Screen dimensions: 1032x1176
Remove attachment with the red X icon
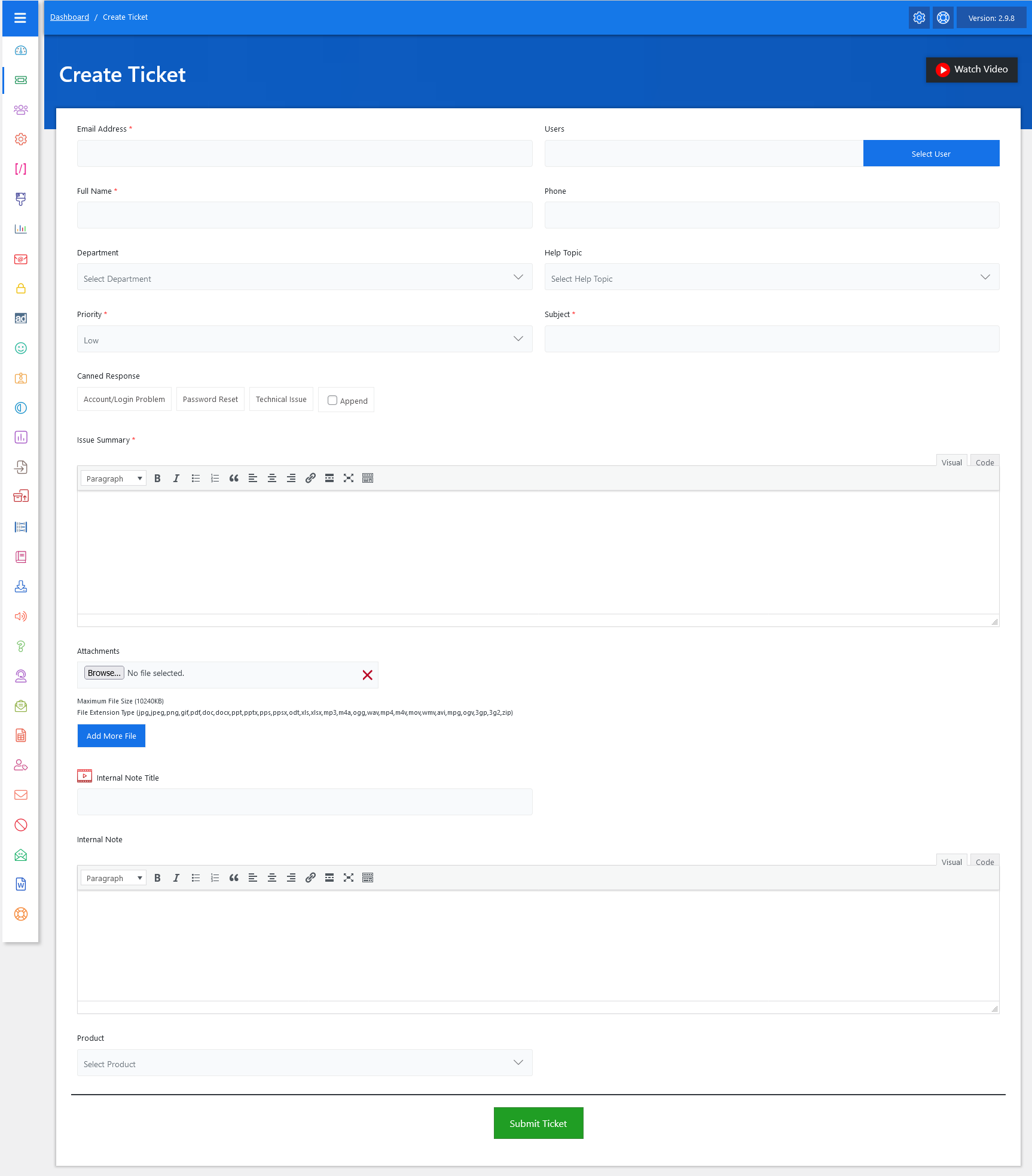point(367,675)
